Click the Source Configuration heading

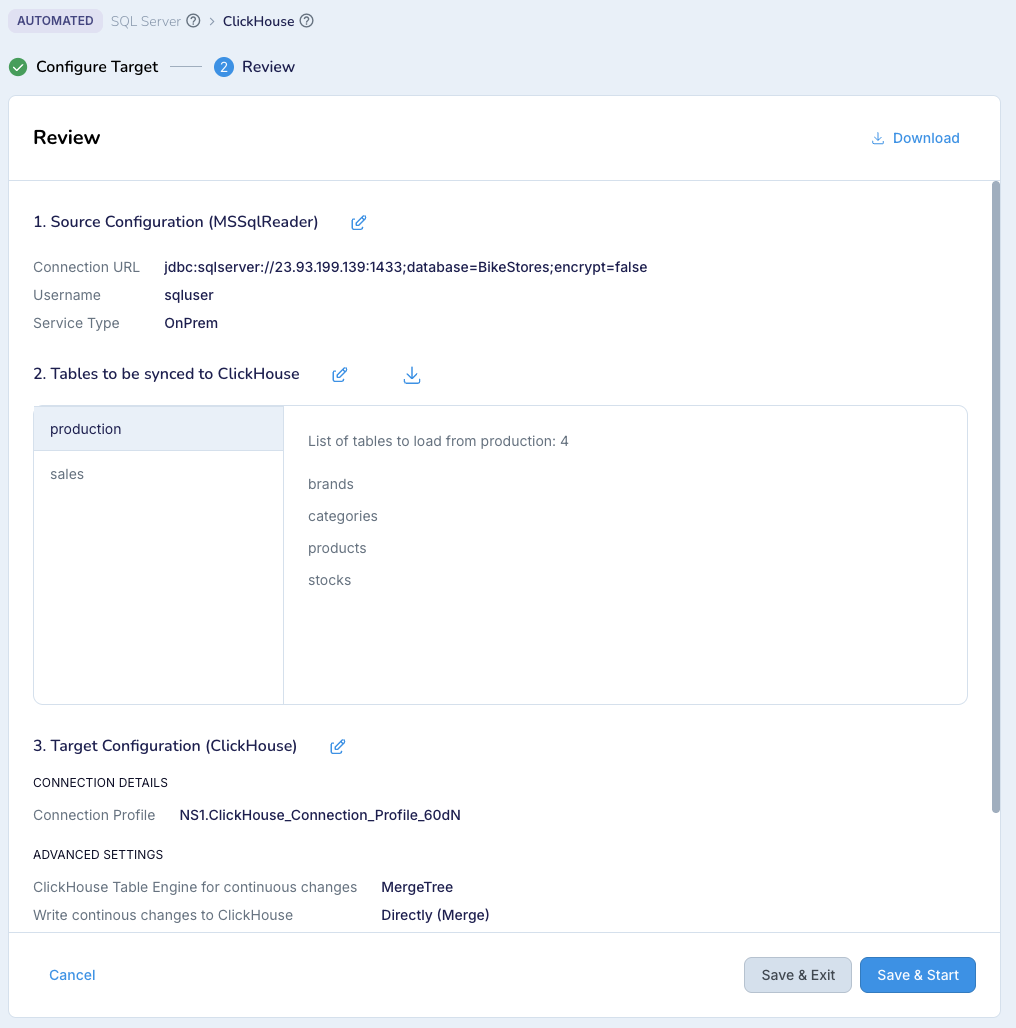[176, 222]
